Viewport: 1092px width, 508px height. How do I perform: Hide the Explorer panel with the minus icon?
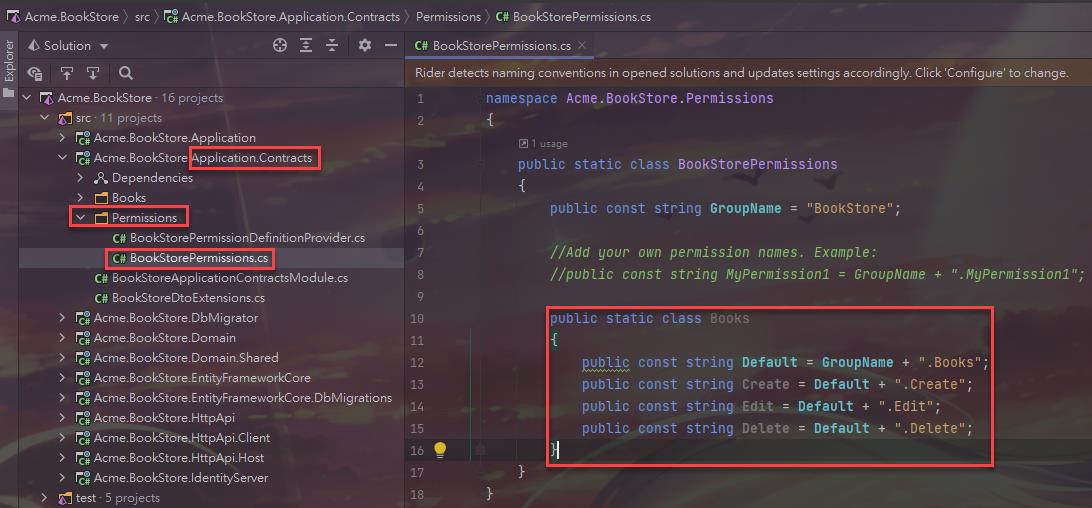coord(389,46)
